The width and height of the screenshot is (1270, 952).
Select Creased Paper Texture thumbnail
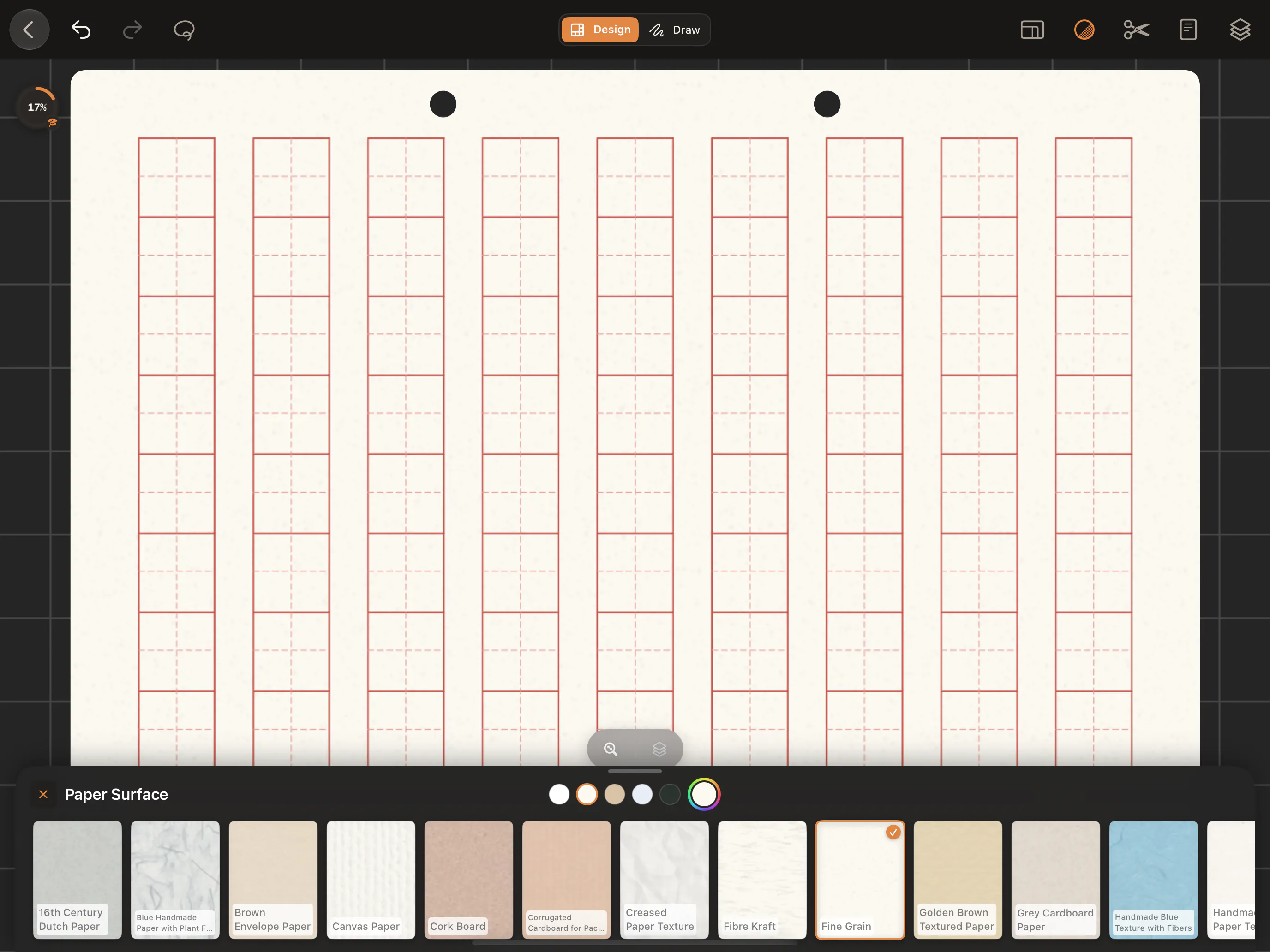click(664, 880)
